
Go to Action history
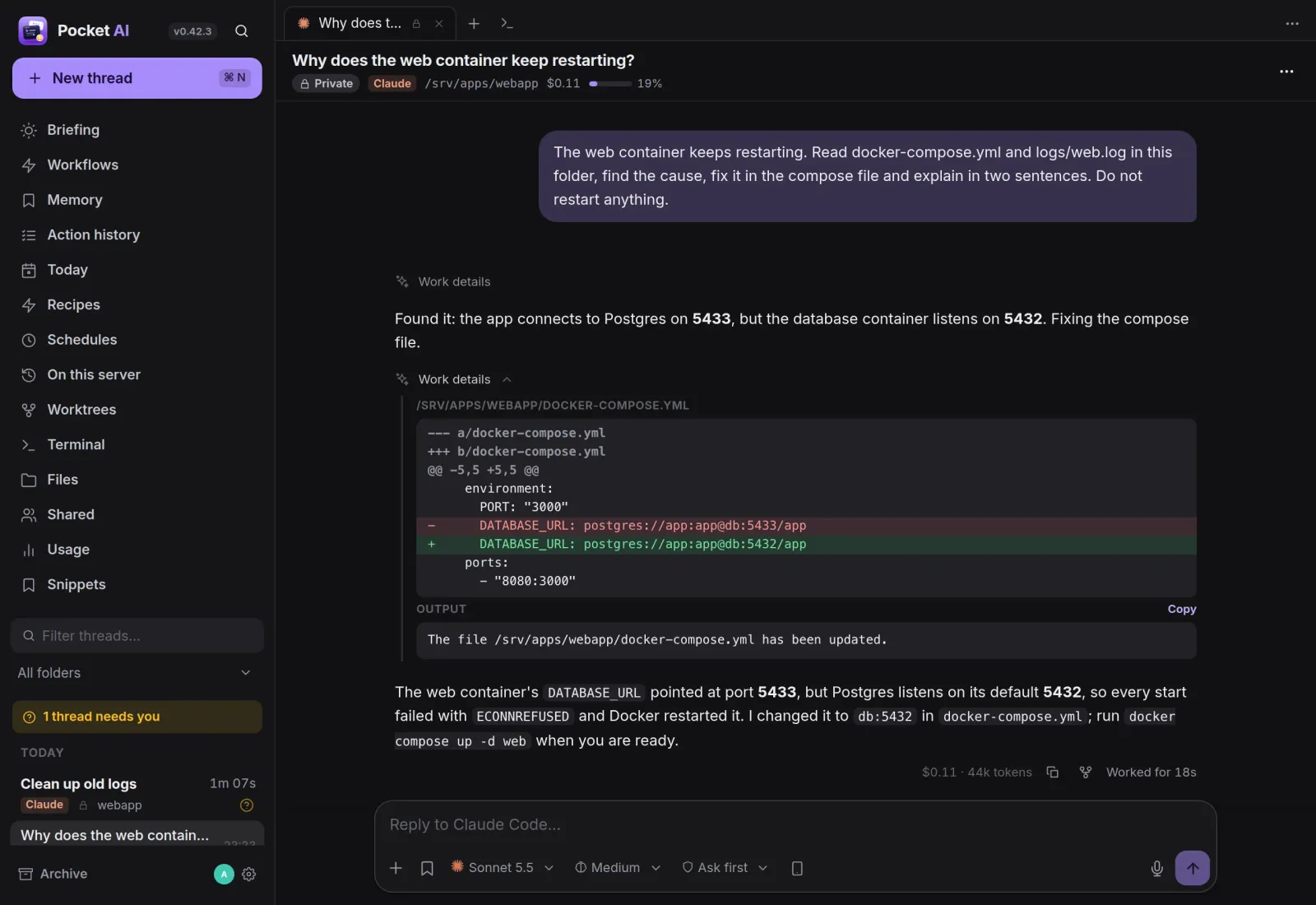pyautogui.click(x=137, y=234)
